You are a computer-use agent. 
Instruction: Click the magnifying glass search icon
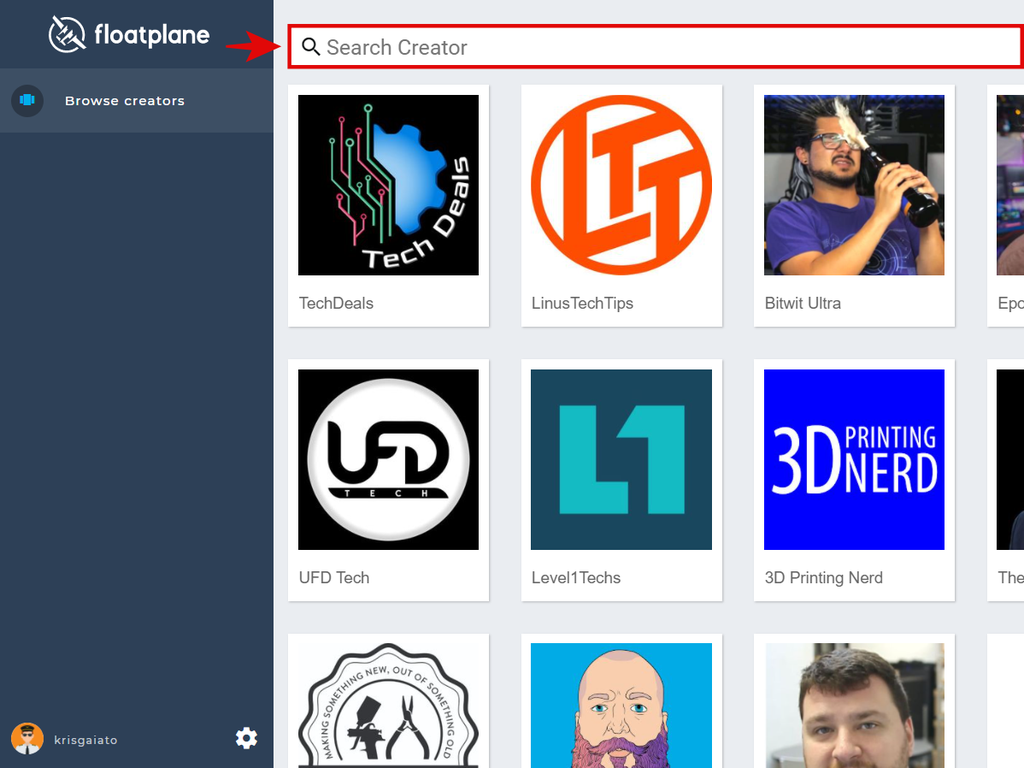[310, 47]
